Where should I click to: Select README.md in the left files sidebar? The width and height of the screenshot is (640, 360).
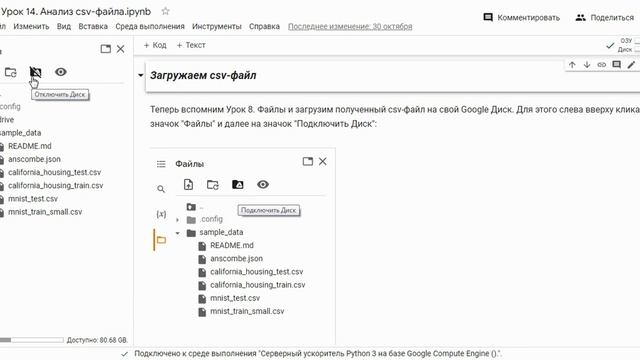(29, 146)
